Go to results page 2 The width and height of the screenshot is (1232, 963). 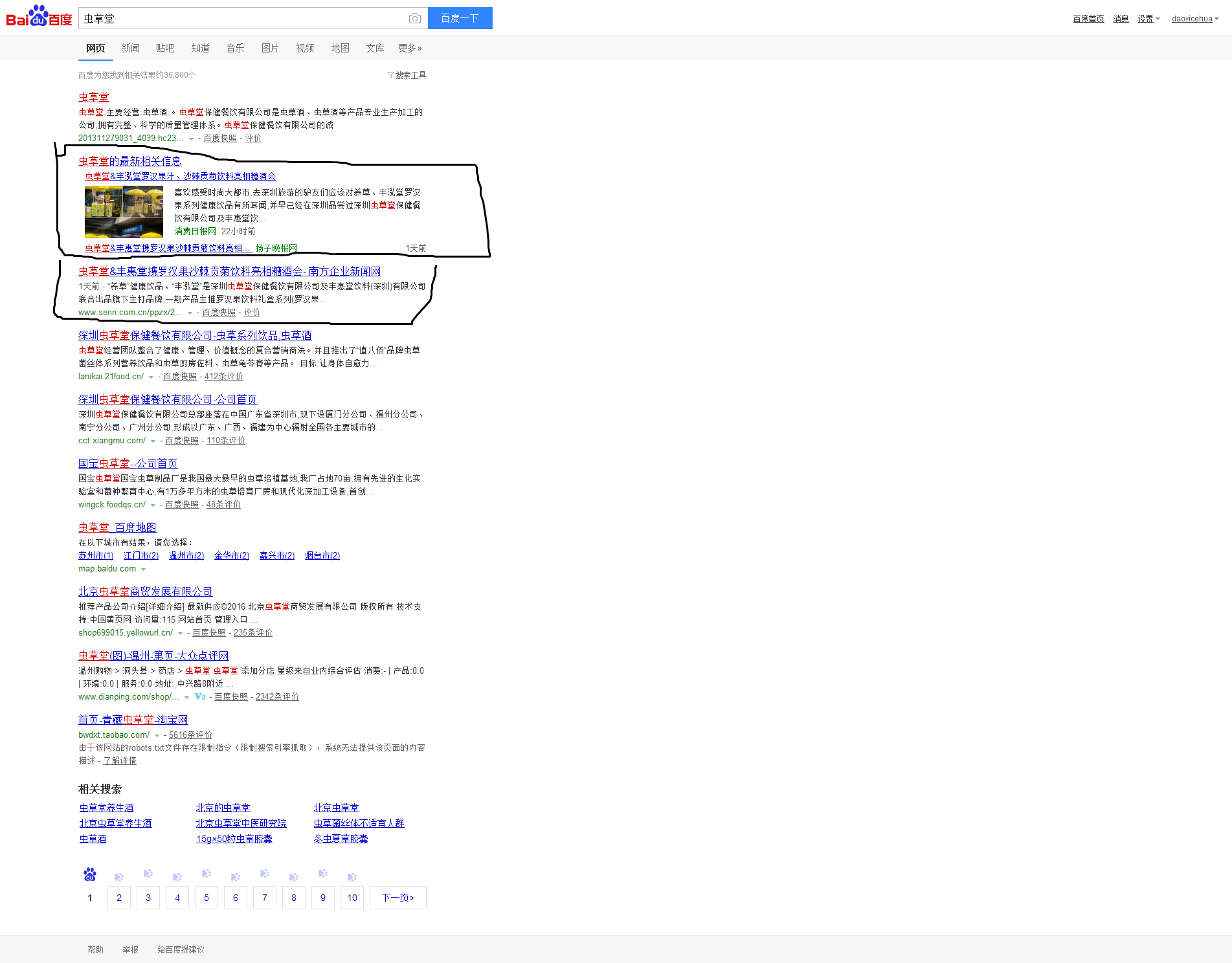coord(119,898)
